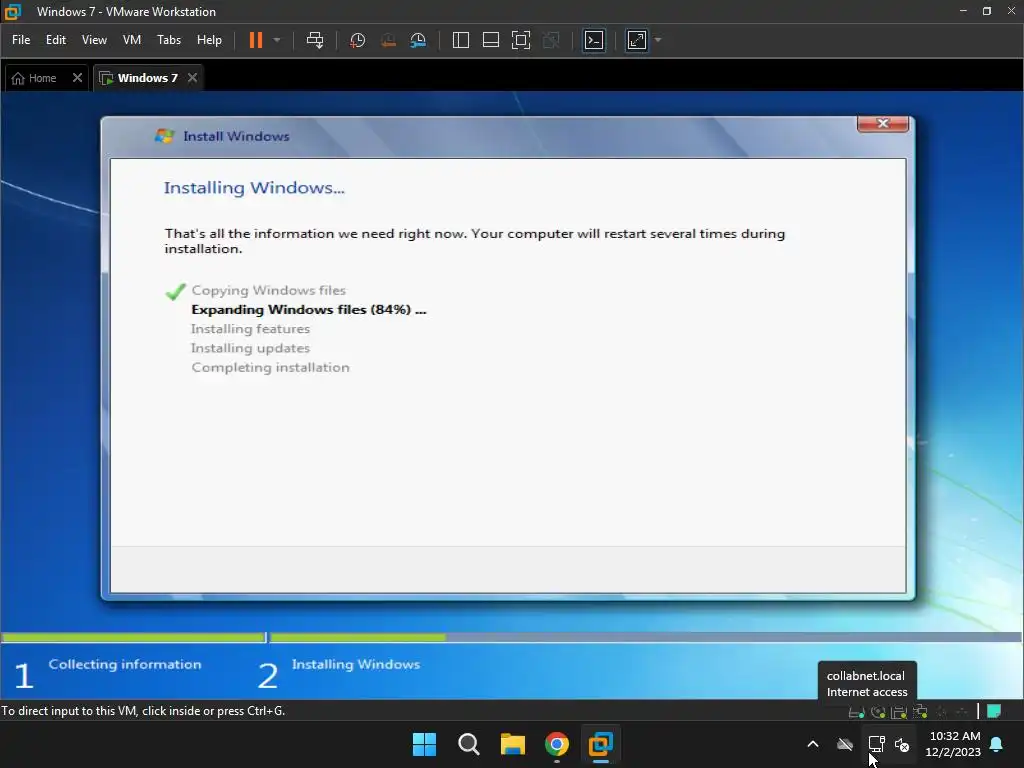Click the orange Suspend VM pause button
Viewport: 1024px width, 768px height.
255,40
